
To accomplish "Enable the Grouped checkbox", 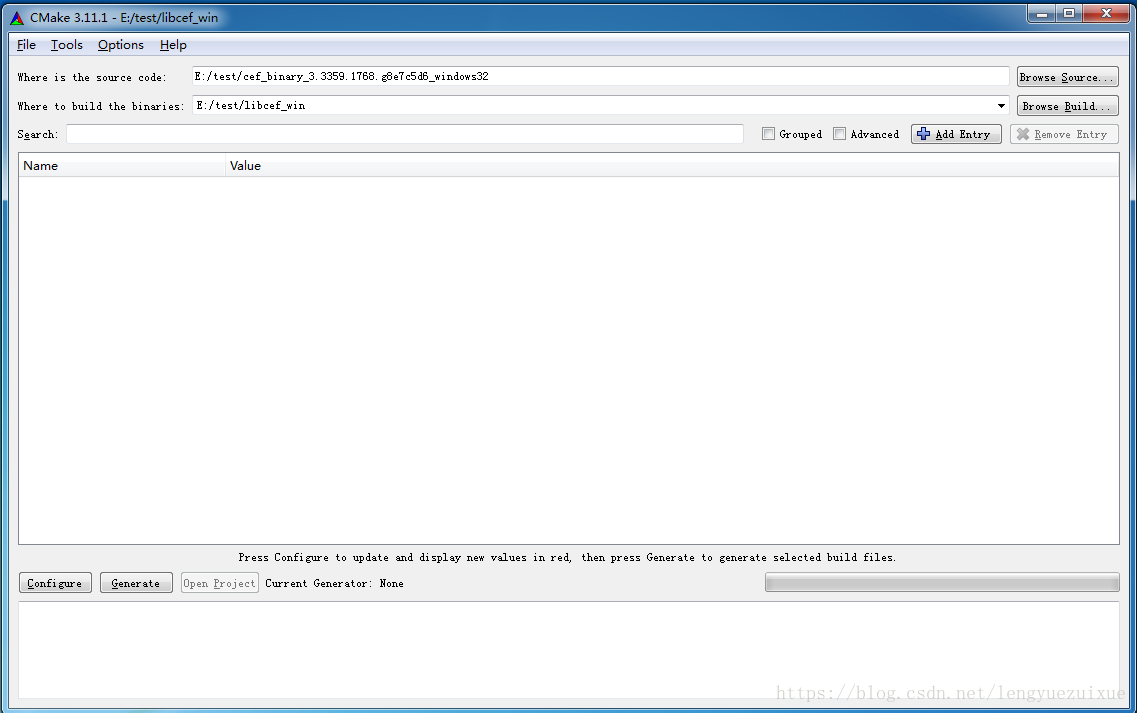I will click(769, 133).
